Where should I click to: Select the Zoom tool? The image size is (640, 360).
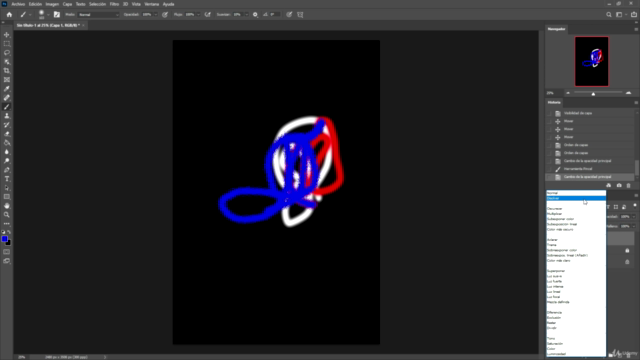pyautogui.click(x=7, y=215)
